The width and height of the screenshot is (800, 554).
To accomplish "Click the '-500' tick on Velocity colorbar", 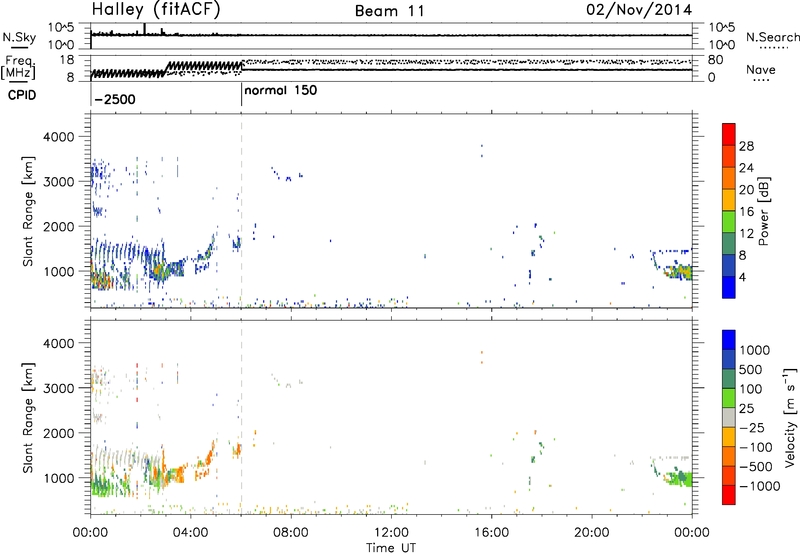I will [756, 466].
